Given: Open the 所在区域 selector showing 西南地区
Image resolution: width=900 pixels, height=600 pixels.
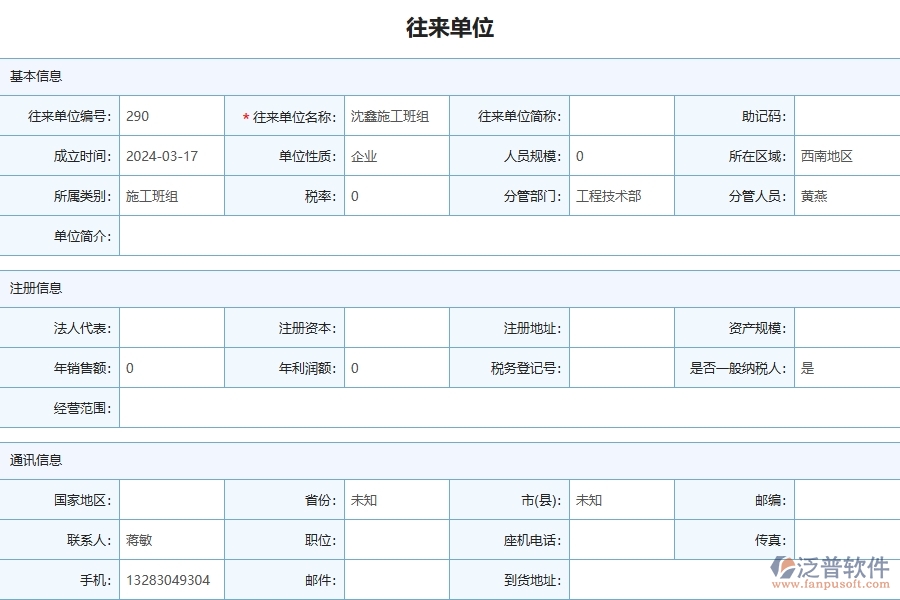Looking at the screenshot, I should click(845, 156).
